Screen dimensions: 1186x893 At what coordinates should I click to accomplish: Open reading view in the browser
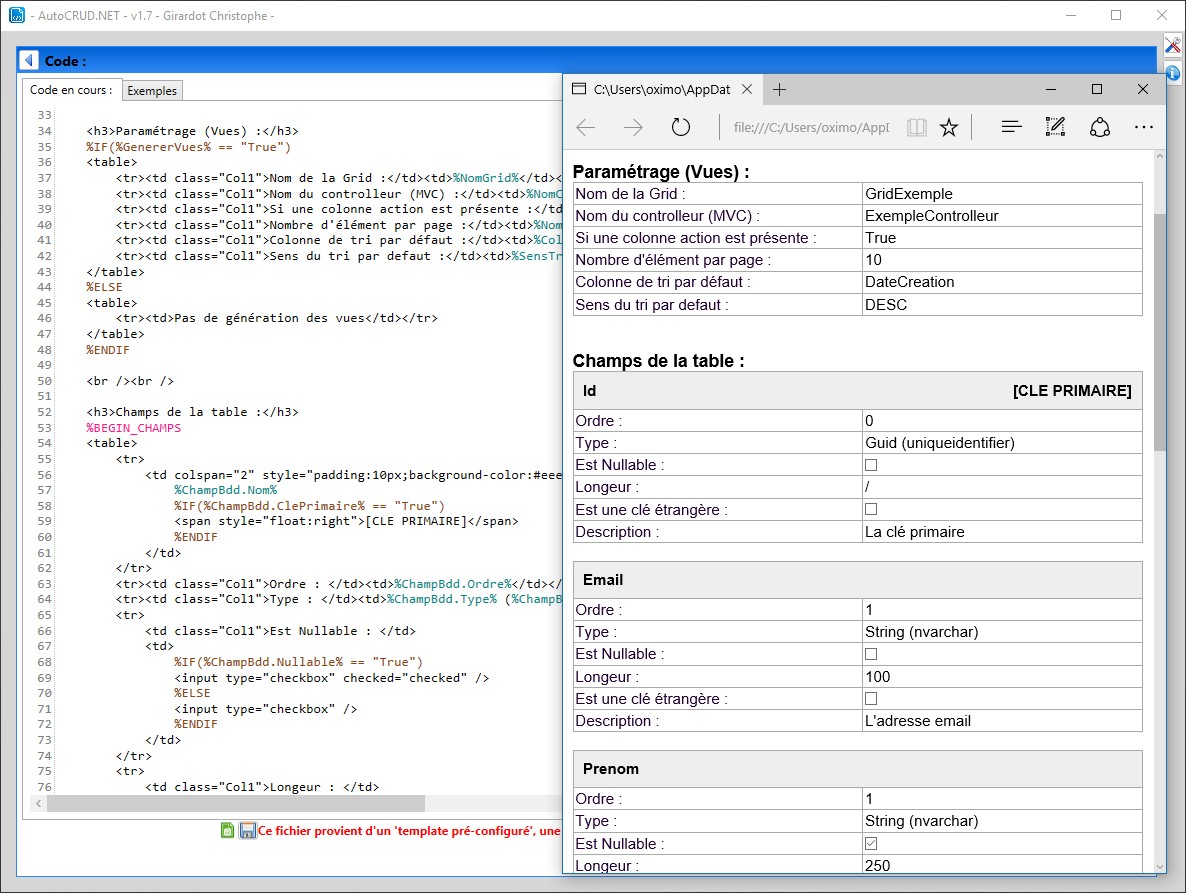(917, 127)
